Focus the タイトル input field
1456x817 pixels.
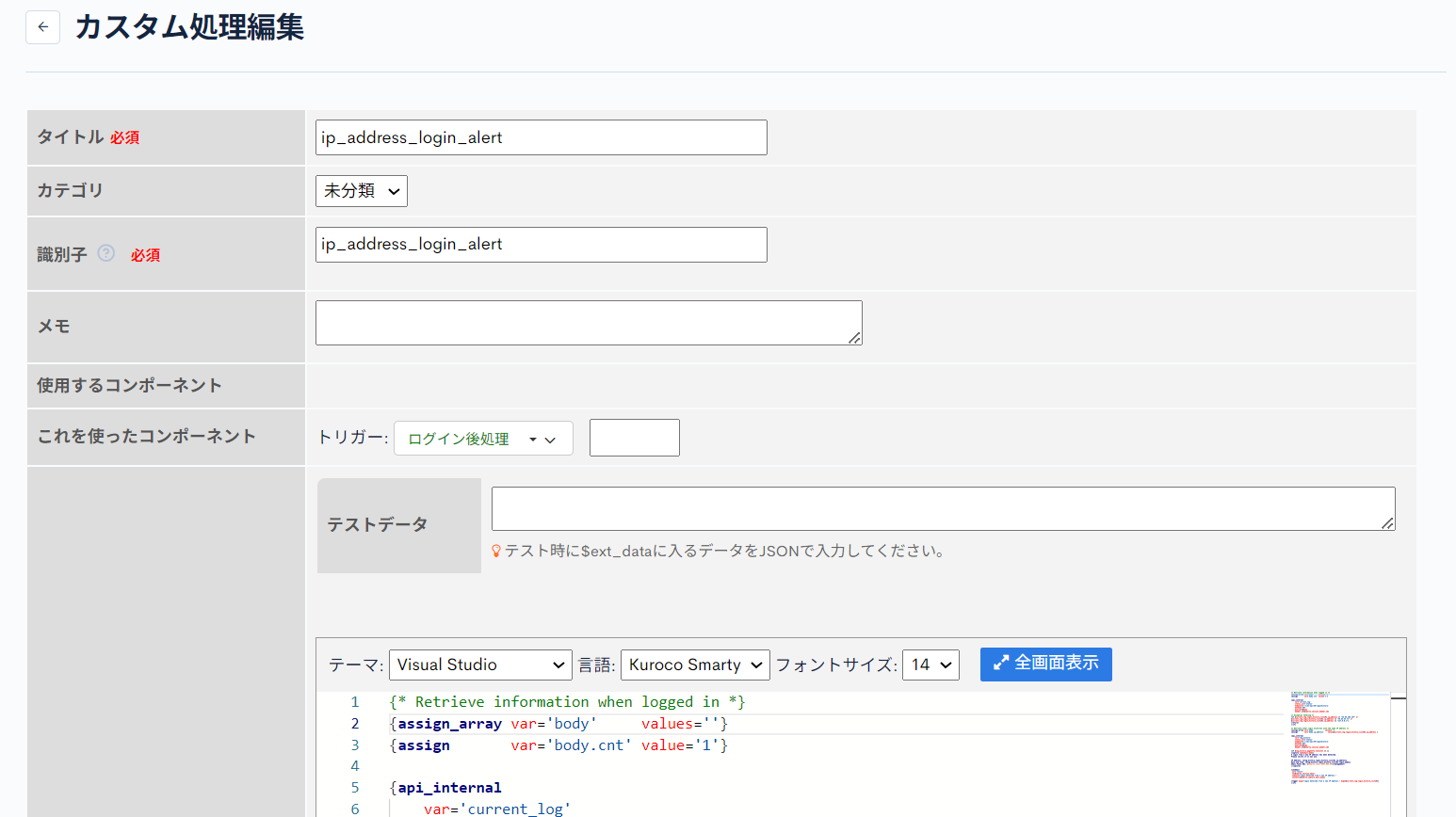[x=542, y=137]
